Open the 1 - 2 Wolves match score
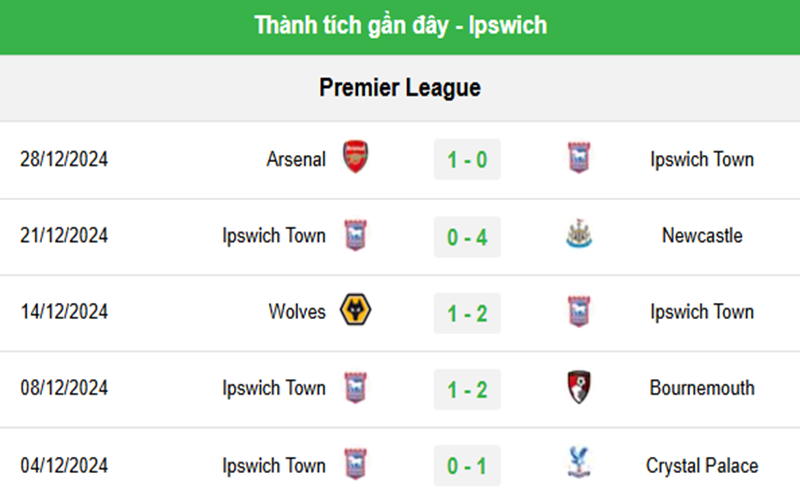 point(467,312)
